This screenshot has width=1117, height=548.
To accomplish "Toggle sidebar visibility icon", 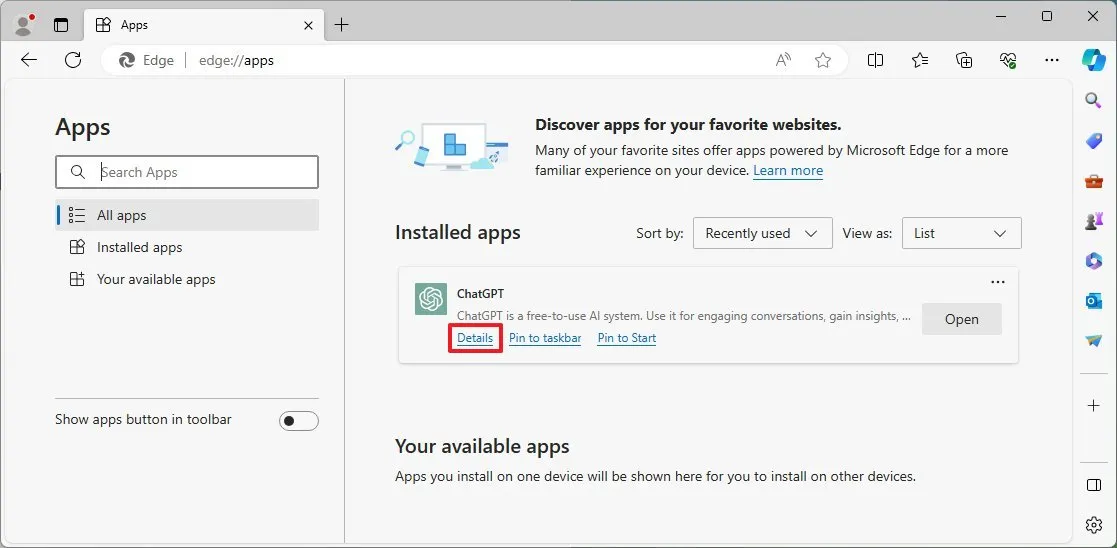I will [x=1093, y=485].
